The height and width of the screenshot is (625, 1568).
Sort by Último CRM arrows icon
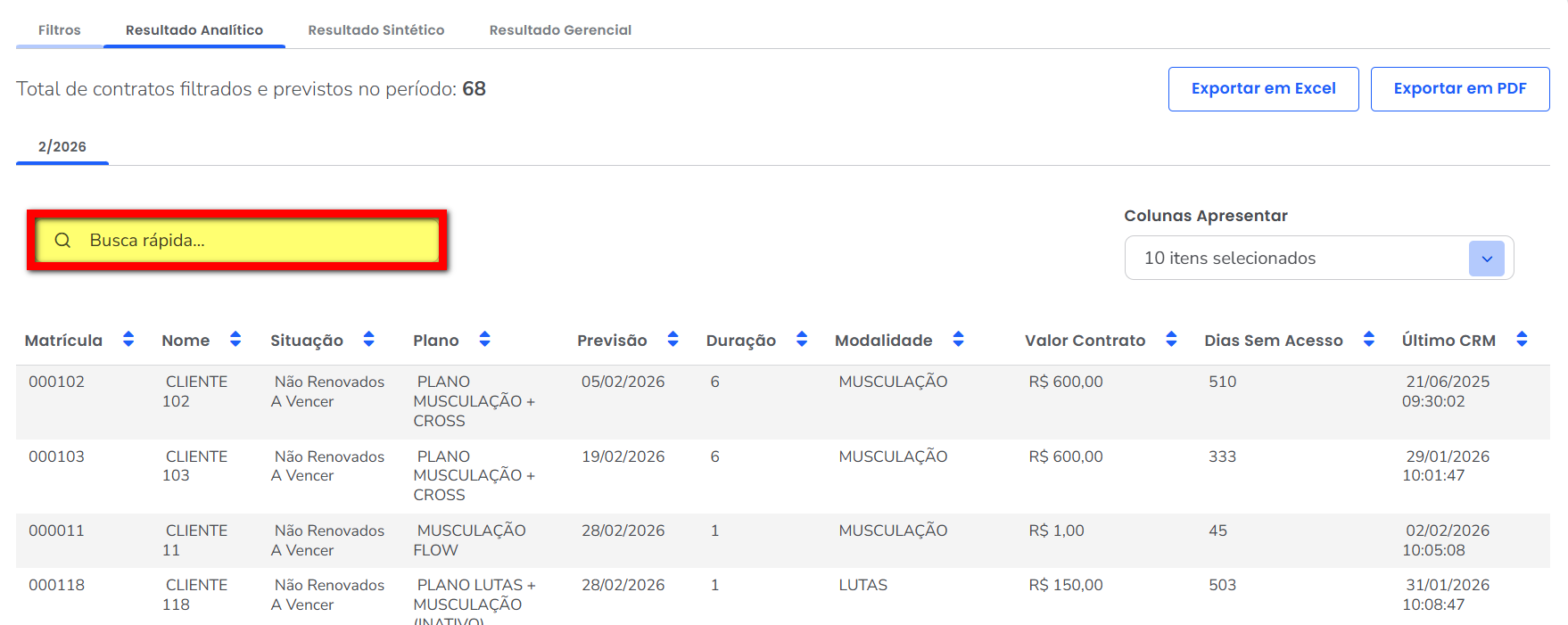1522,339
